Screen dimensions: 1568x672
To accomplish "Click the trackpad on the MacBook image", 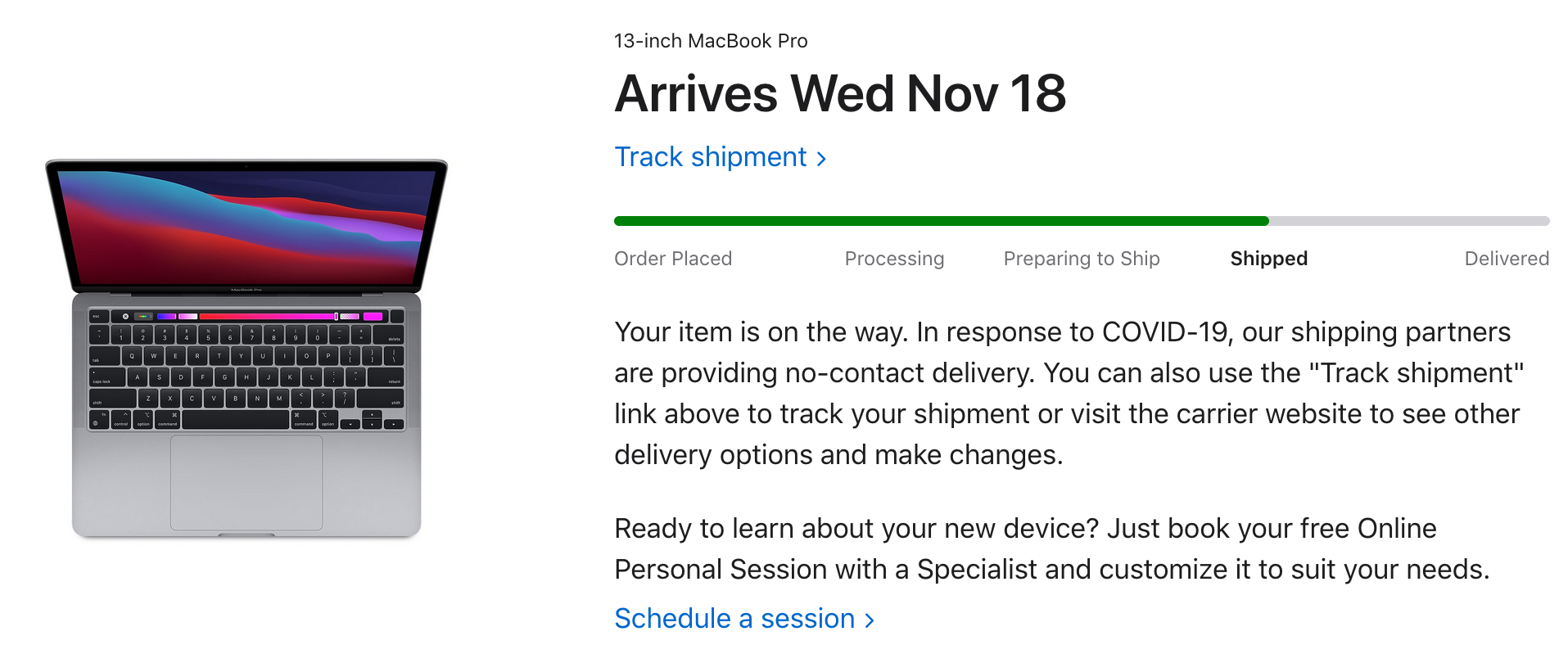I will (246, 483).
